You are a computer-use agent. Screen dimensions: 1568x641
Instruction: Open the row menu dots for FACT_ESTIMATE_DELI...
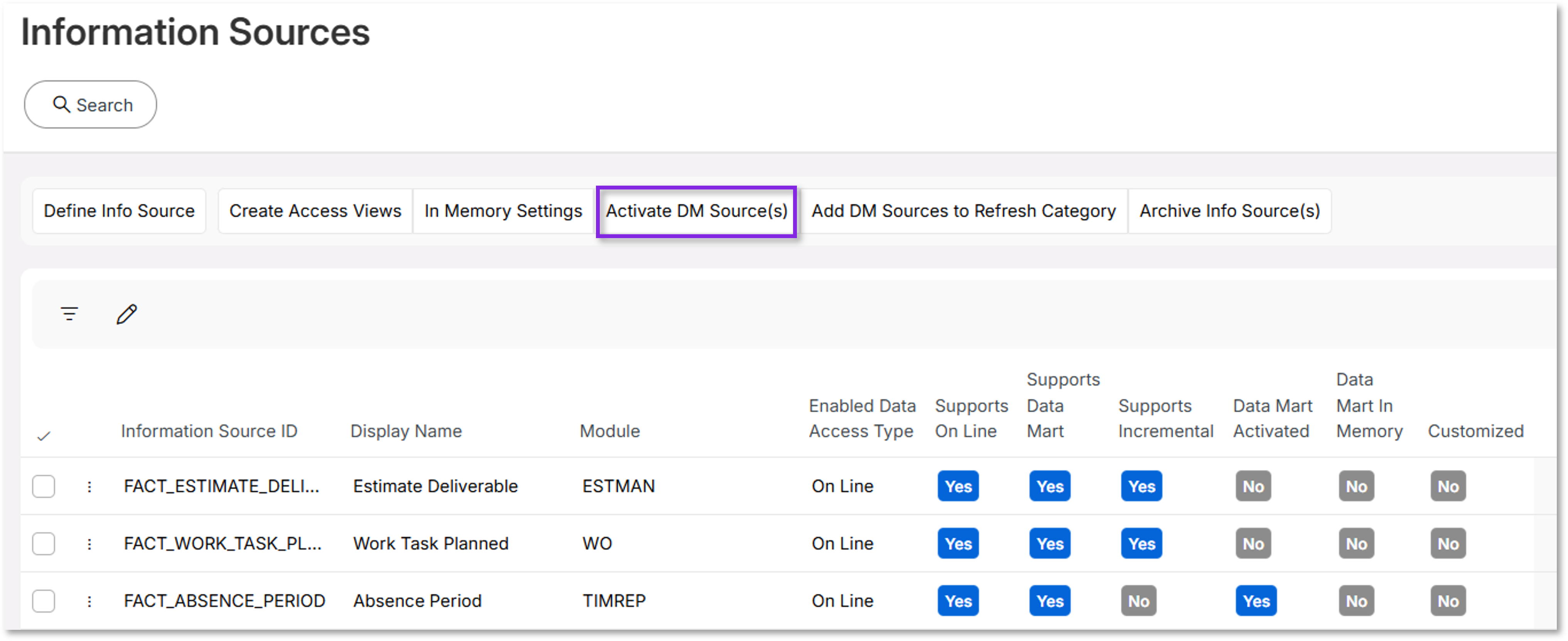tap(89, 486)
